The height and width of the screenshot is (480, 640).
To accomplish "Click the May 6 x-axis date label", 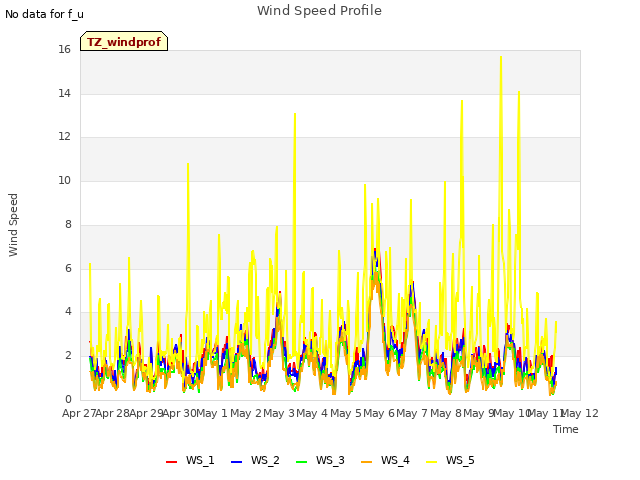I will pos(379,413).
